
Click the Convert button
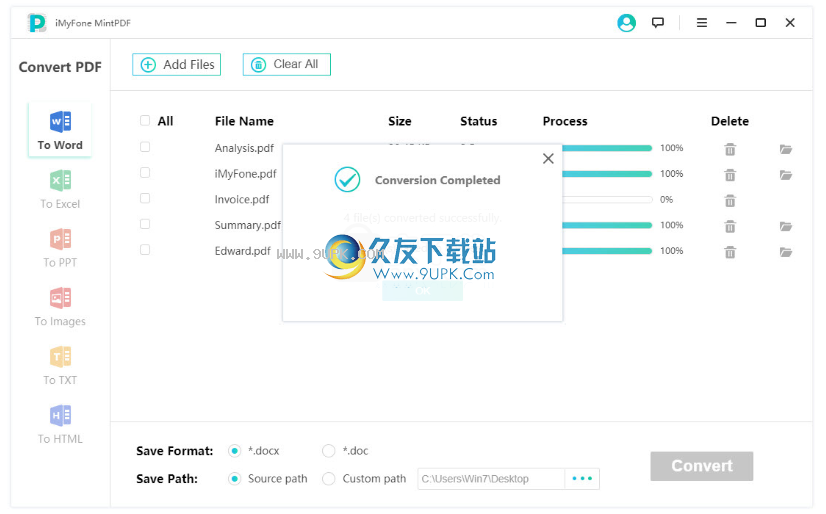pos(702,466)
